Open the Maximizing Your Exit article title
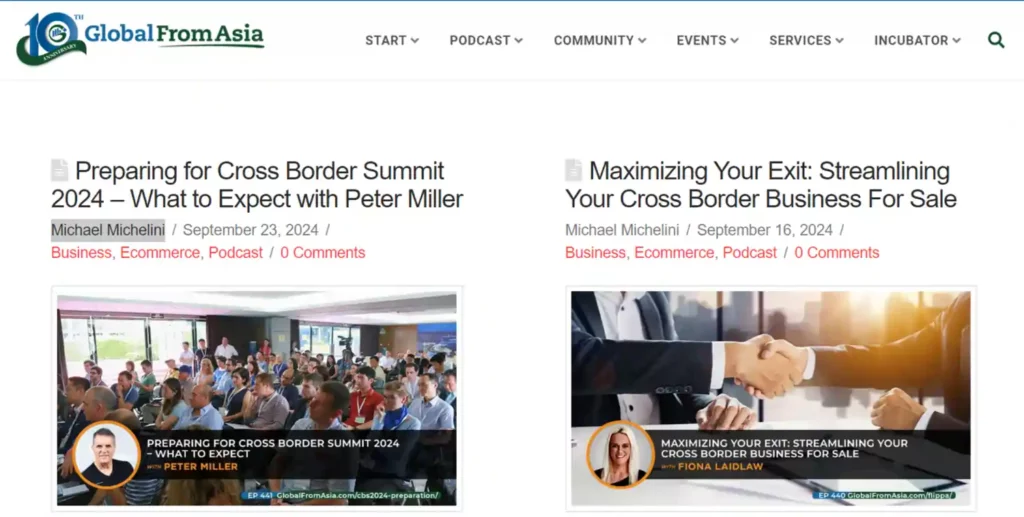1024x517 pixels. tap(761, 185)
